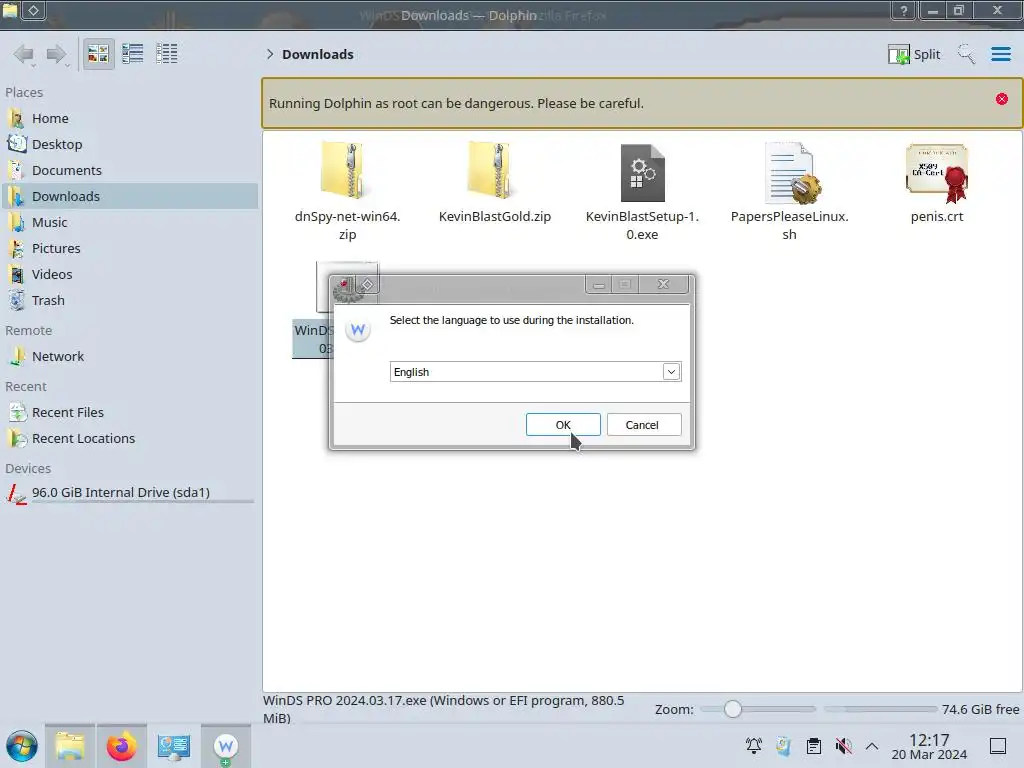Select KevinBlastSetup-1.0.exe icon
Screen dimensions: 1024x768
point(643,172)
